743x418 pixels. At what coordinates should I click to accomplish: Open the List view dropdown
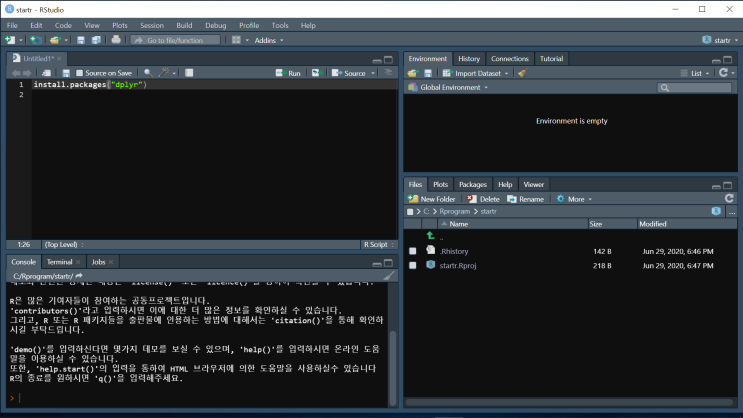coord(695,73)
